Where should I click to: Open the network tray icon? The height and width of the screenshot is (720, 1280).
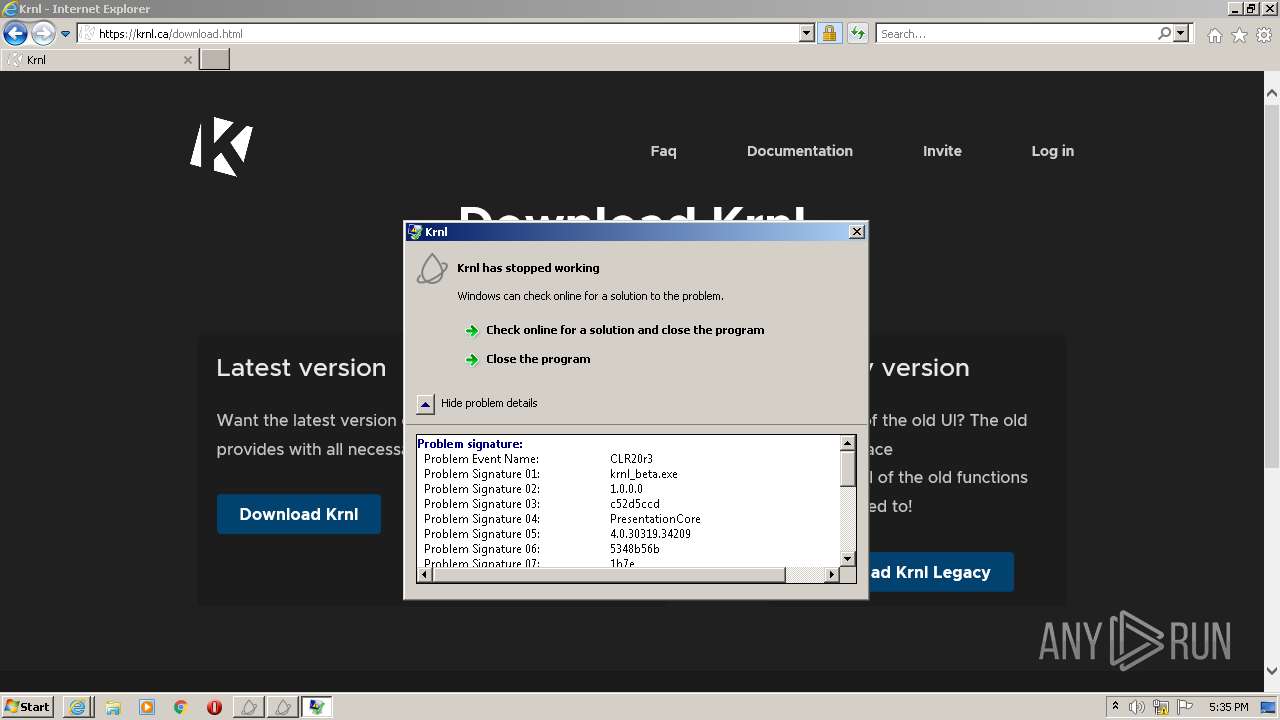point(1161,707)
